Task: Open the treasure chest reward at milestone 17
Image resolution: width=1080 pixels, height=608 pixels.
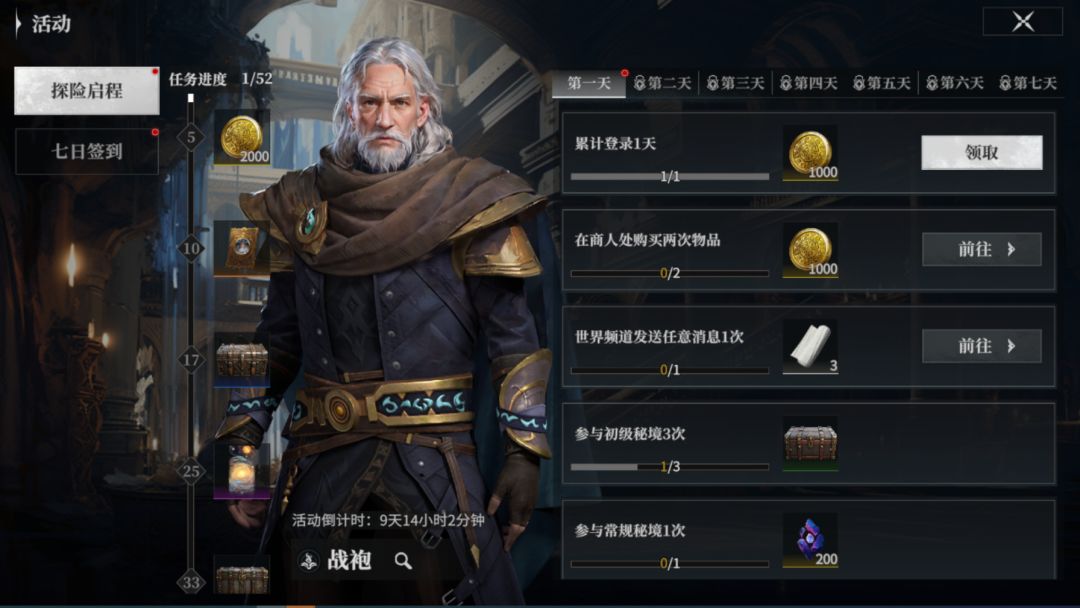Action: (x=242, y=360)
